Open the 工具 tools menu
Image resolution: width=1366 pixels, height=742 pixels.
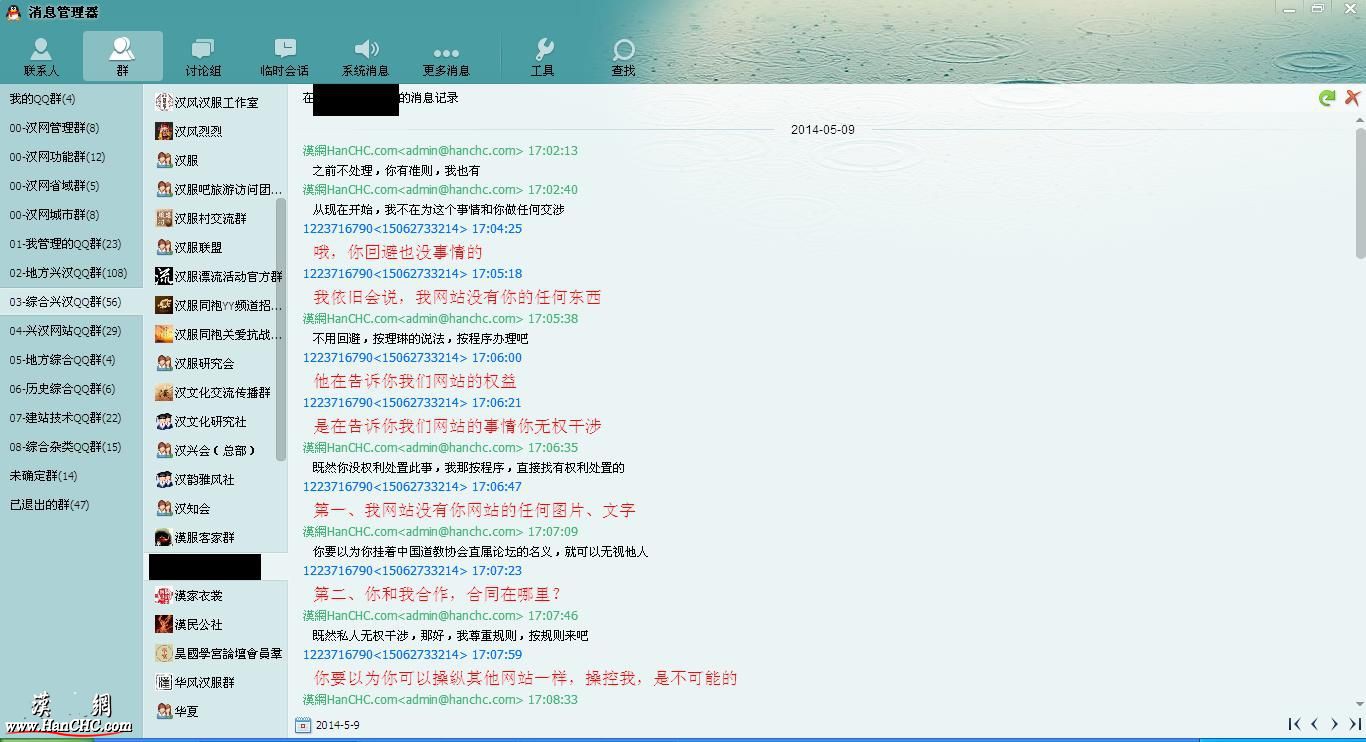click(x=542, y=57)
